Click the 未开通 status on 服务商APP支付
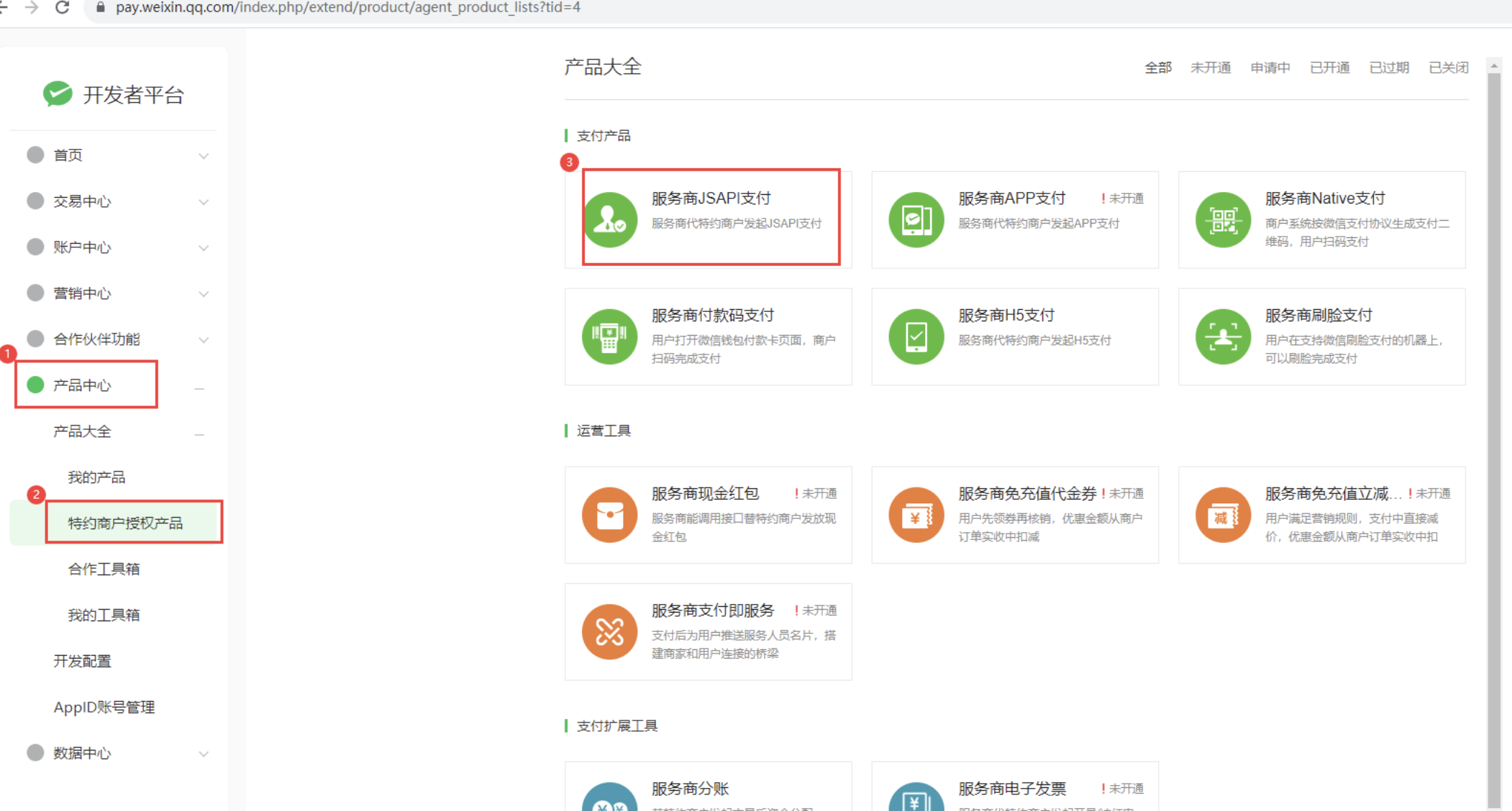This screenshot has width=1512, height=811. point(1122,198)
